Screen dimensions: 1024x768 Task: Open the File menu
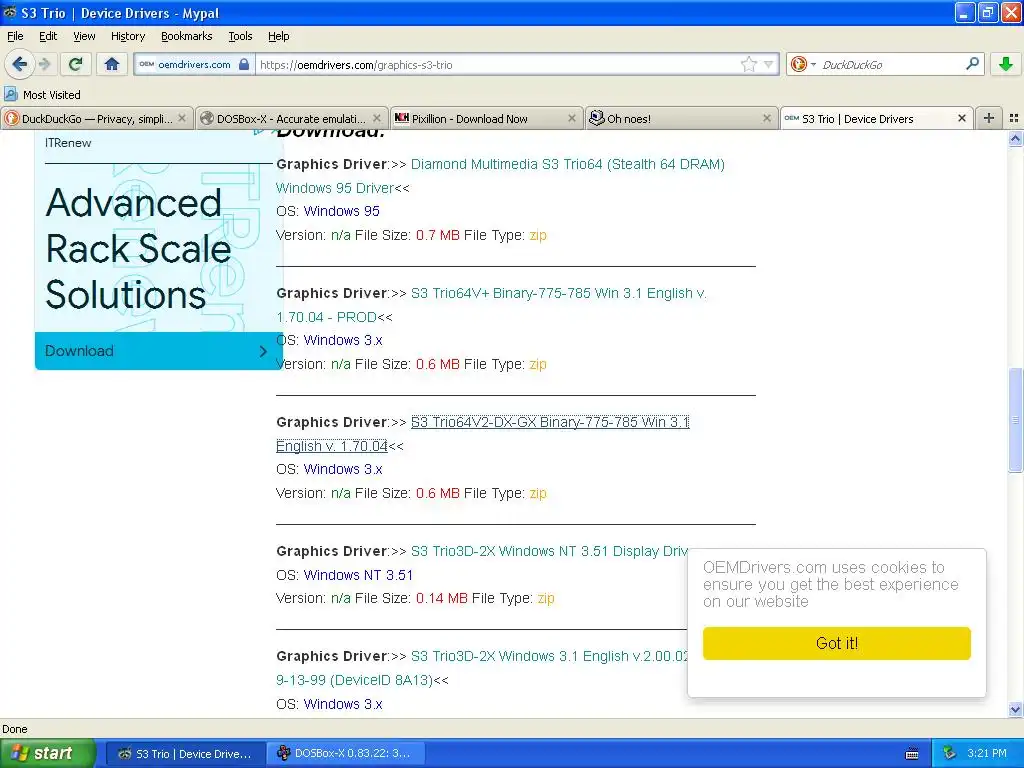[x=15, y=36]
